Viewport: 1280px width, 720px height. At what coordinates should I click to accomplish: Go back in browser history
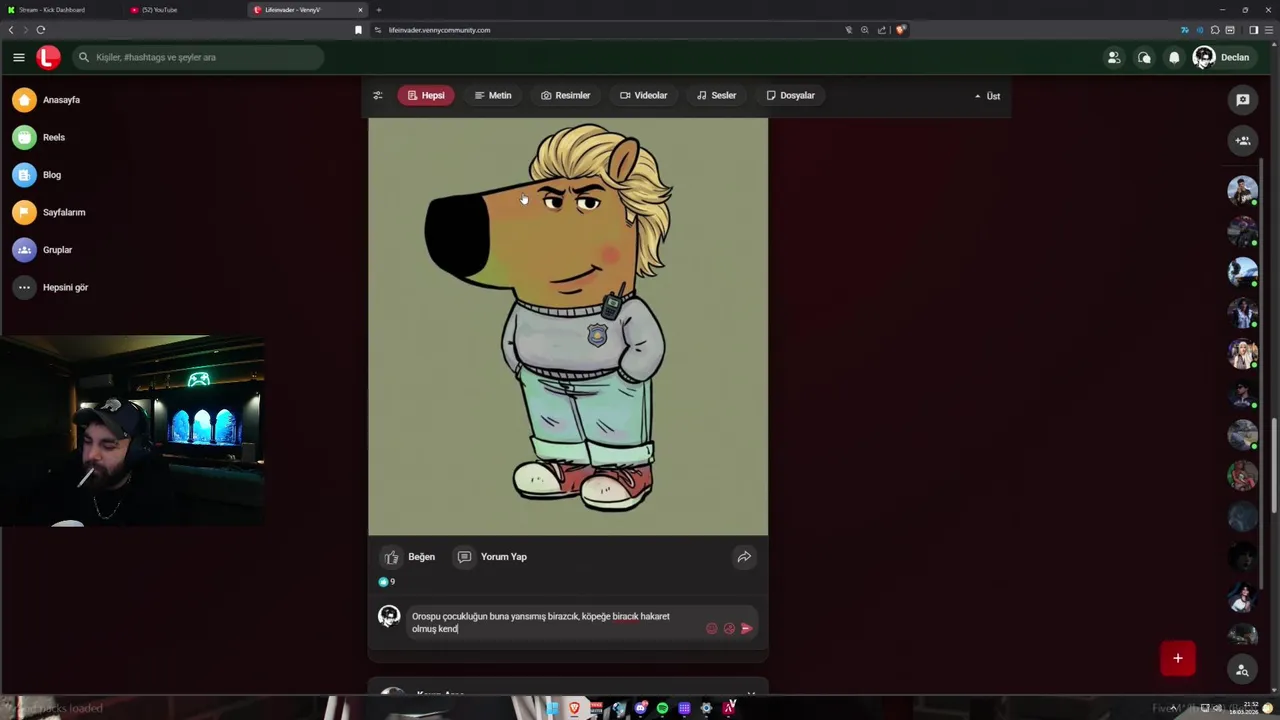coord(11,30)
